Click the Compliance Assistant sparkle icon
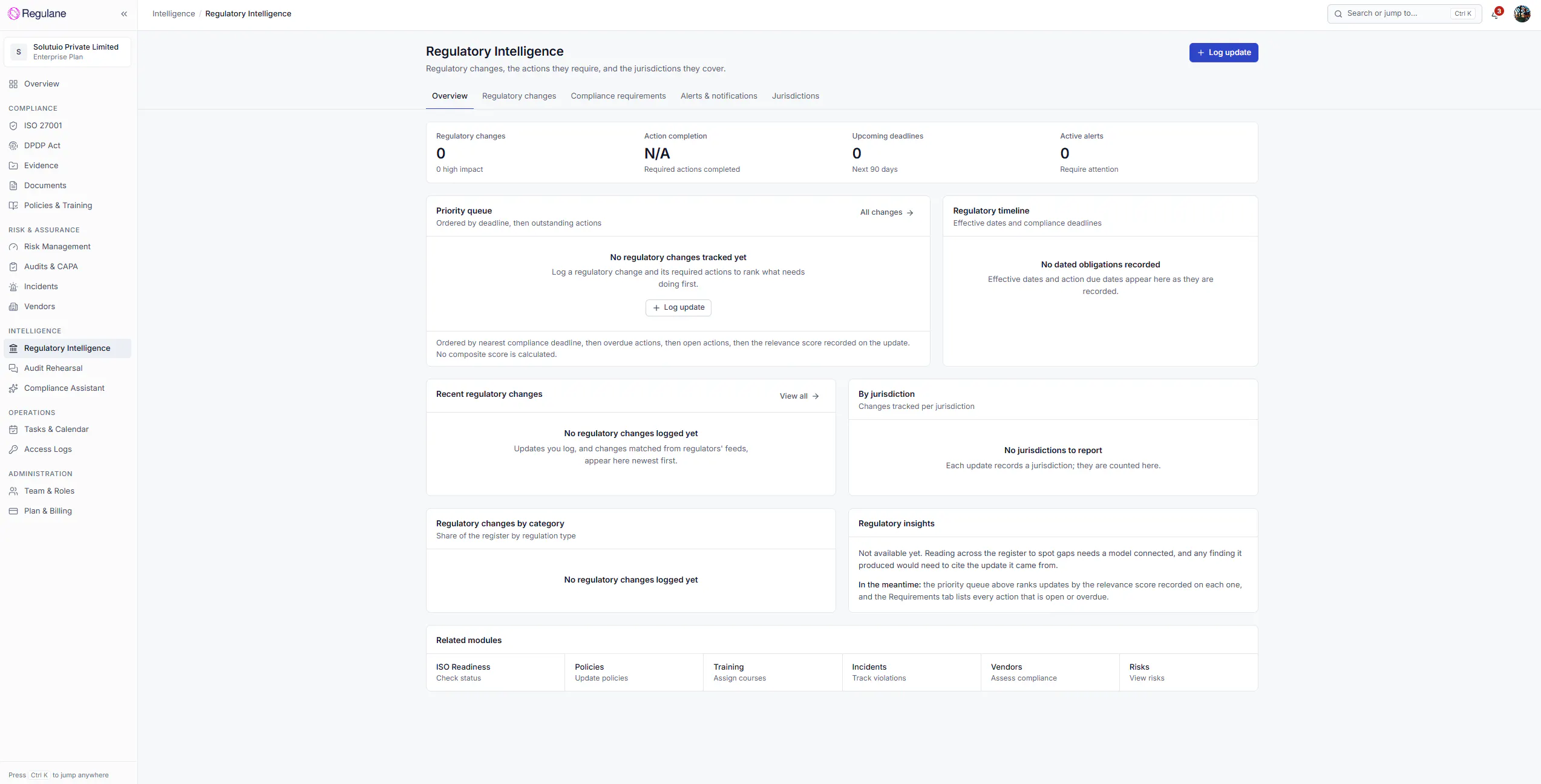Image resolution: width=1541 pixels, height=784 pixels. (13, 388)
